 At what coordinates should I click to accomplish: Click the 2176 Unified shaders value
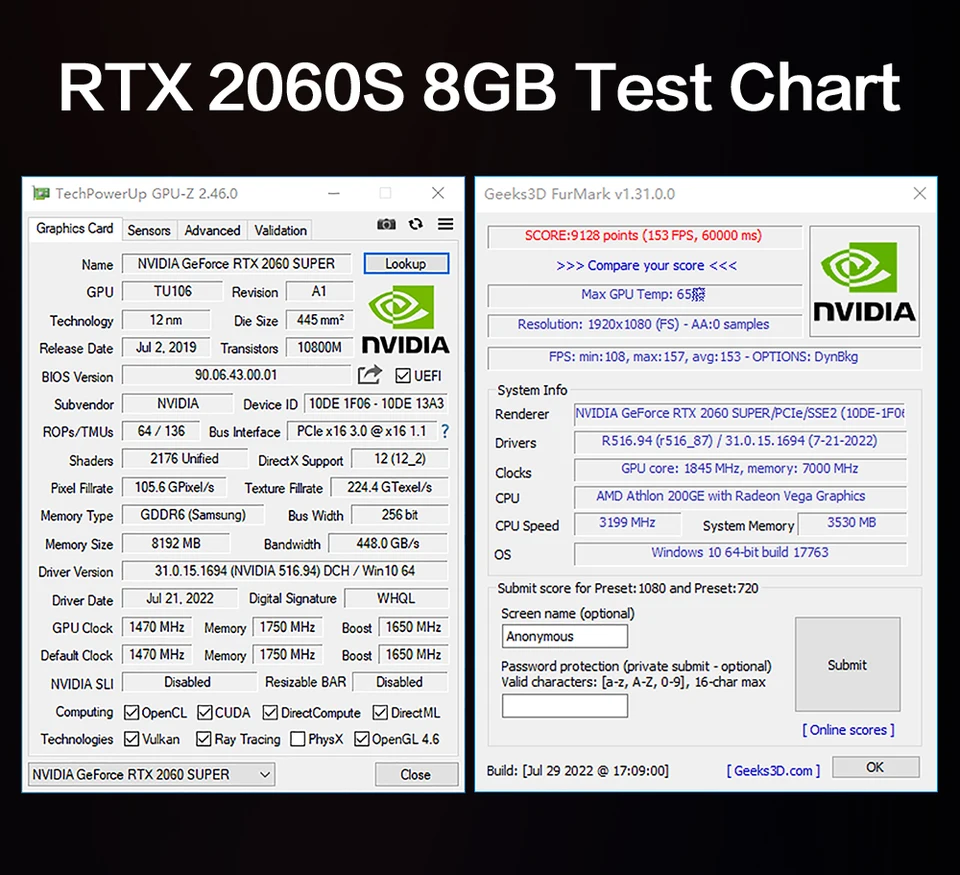[184, 458]
